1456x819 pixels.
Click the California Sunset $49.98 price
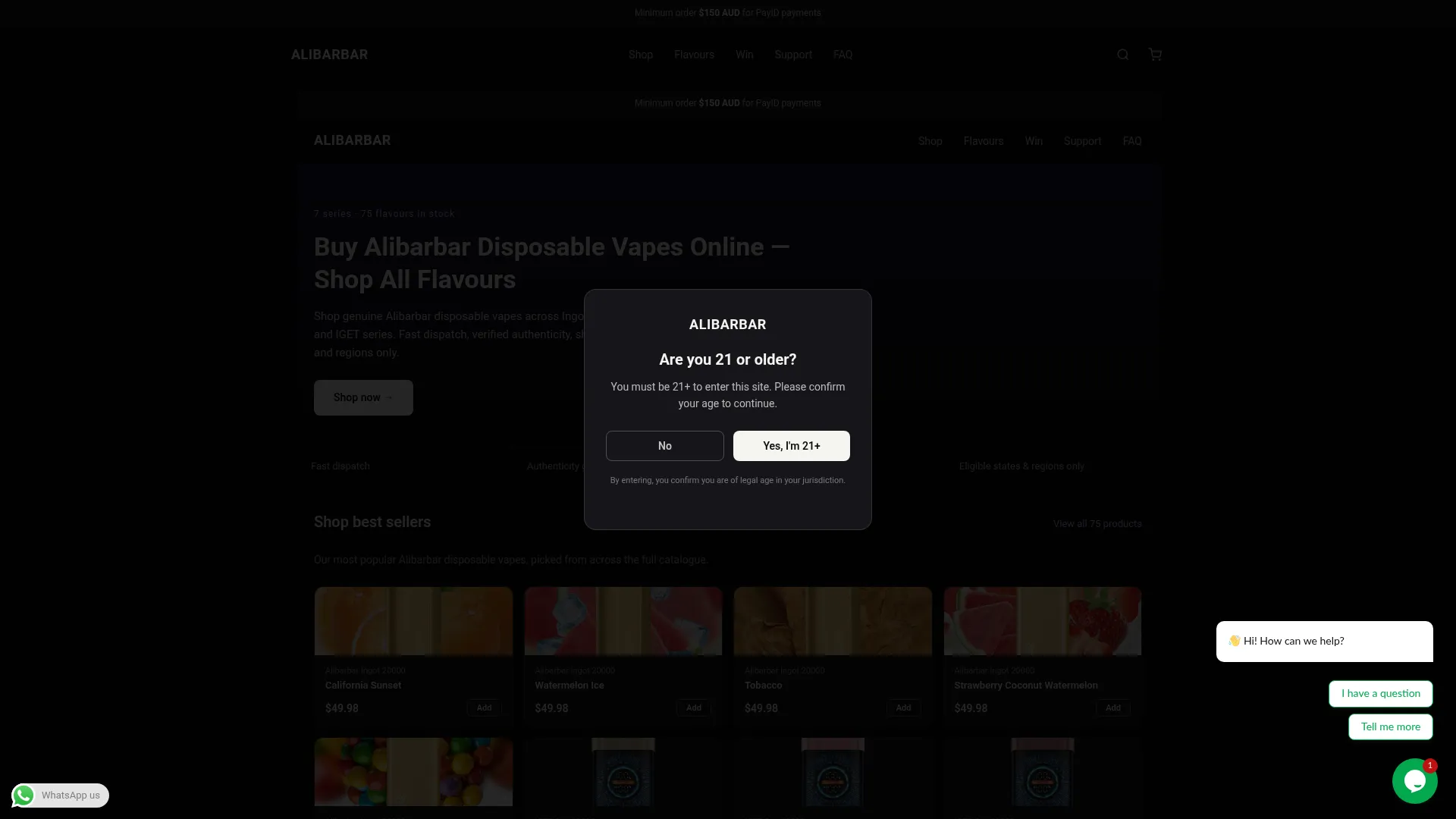click(x=342, y=708)
